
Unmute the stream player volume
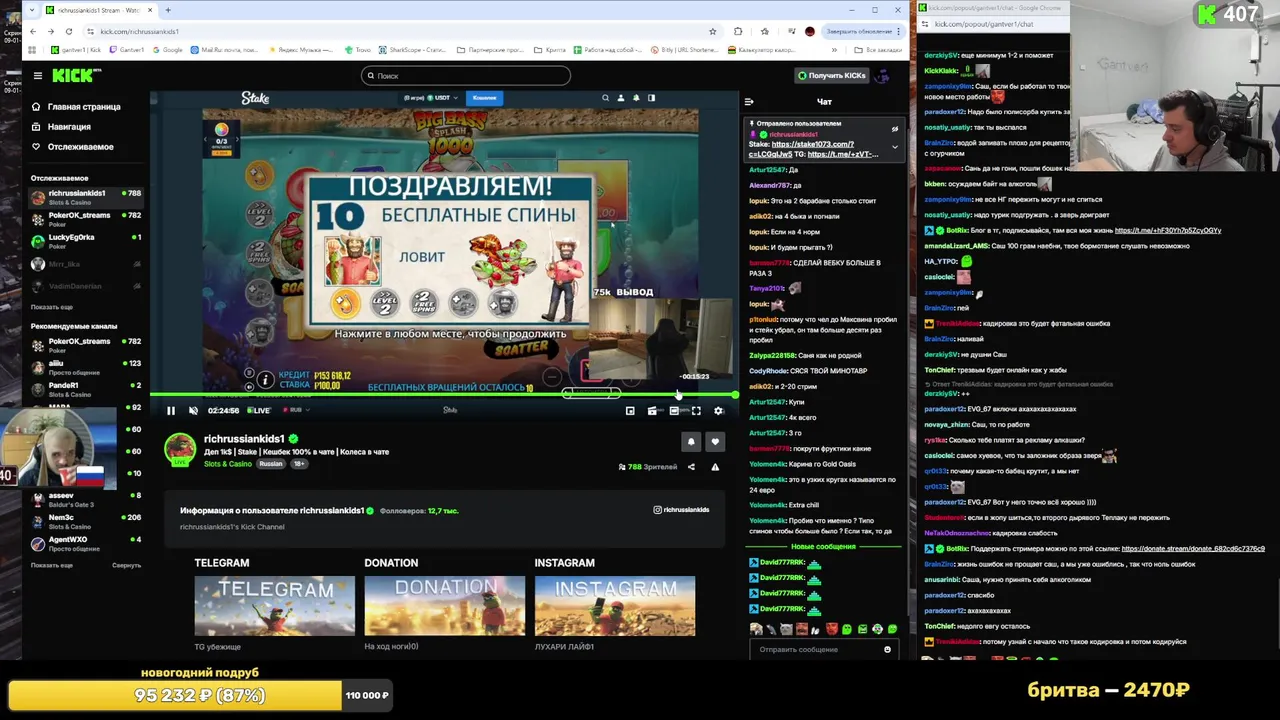pyautogui.click(x=193, y=410)
